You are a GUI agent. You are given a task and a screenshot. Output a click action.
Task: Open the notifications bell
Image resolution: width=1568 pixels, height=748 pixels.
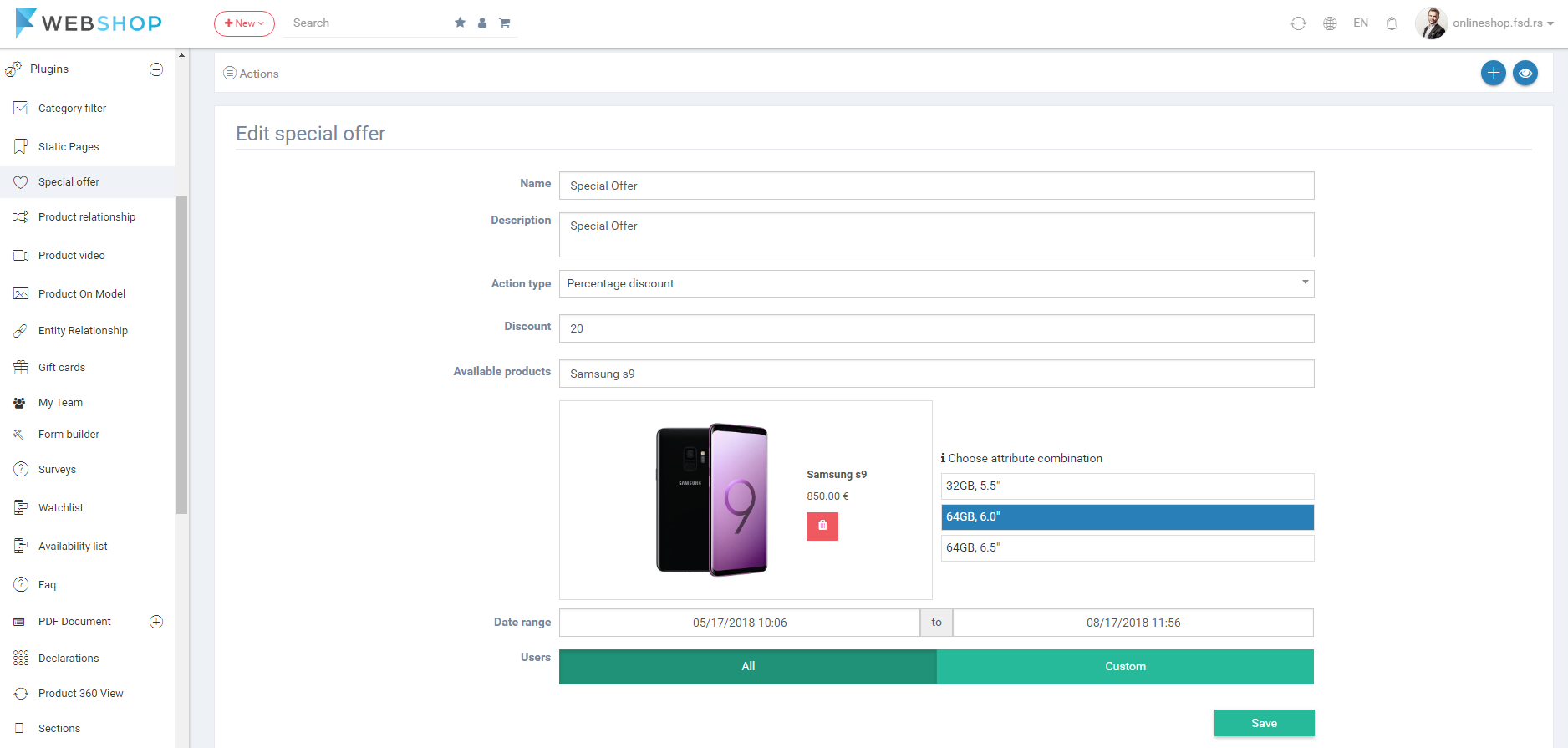[1392, 23]
